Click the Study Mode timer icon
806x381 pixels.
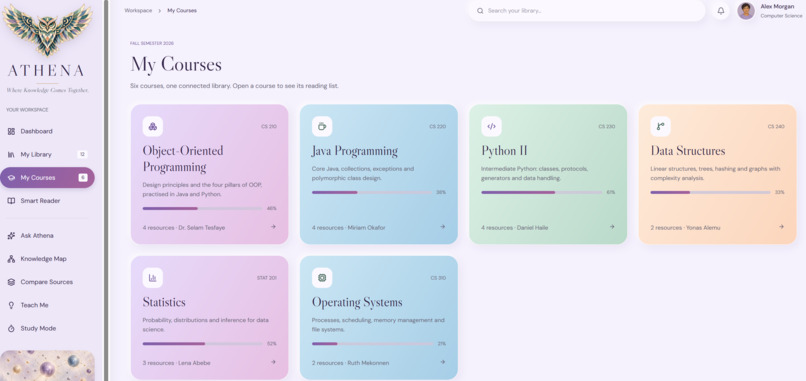11,329
